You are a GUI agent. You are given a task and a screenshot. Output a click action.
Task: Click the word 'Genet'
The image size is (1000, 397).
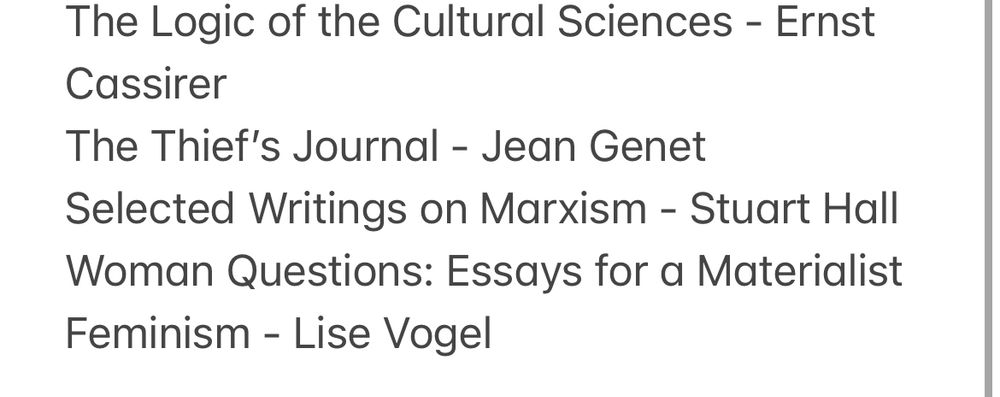[647, 146]
